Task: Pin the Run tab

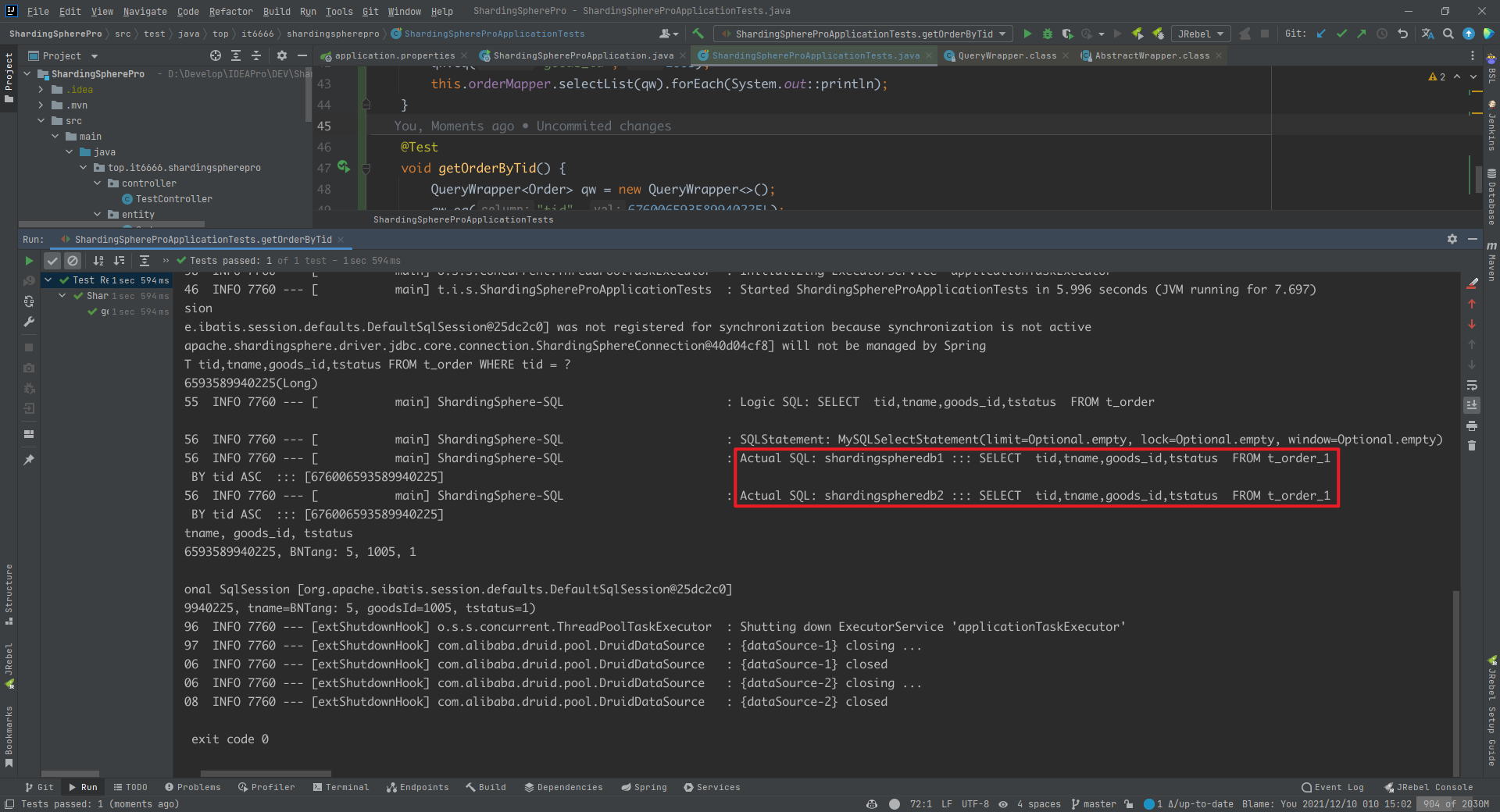Action: coord(29,460)
